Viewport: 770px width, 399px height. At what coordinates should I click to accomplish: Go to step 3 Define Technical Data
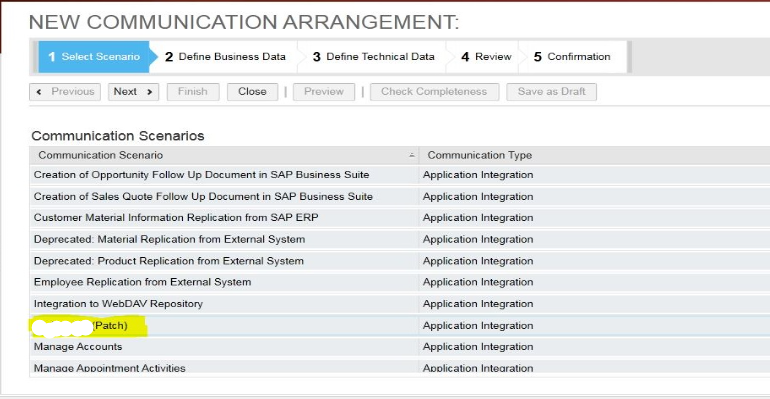(374, 57)
